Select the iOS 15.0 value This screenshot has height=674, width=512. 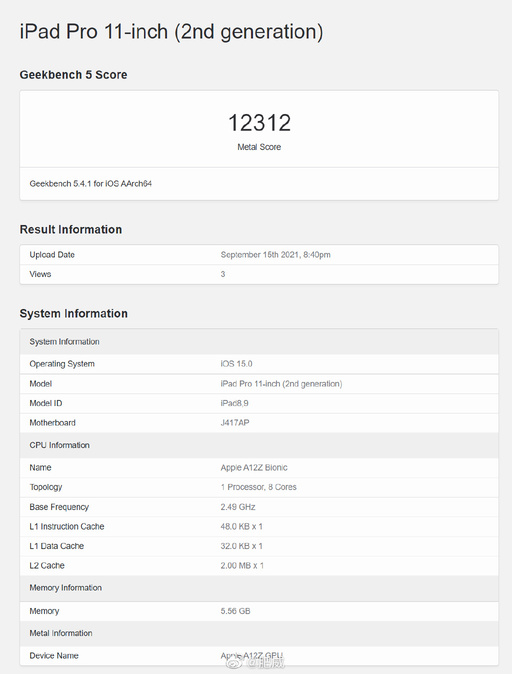[236, 364]
